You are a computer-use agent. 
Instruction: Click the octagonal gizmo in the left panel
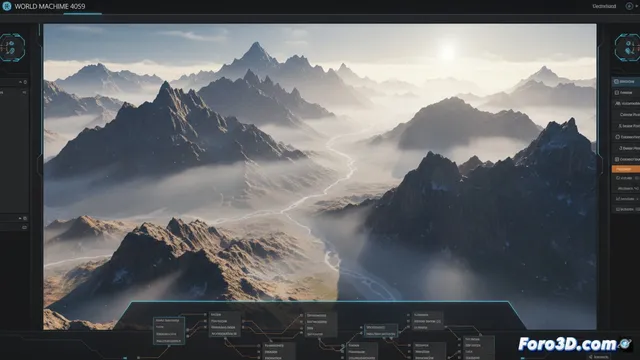pyautogui.click(x=12, y=48)
